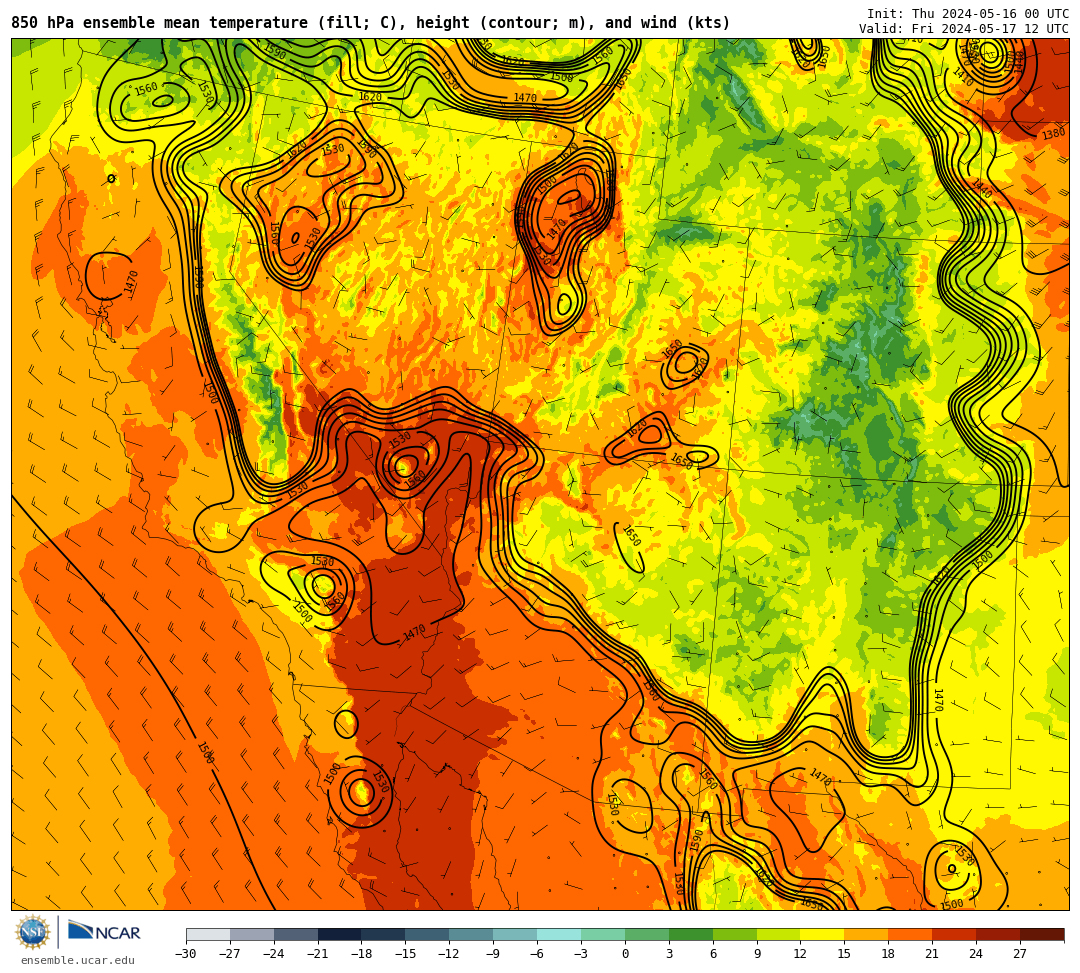Screen dimensions: 1080x973
Task: Pick the colorbar swatch between −6 and −3
Action: pos(559,934)
